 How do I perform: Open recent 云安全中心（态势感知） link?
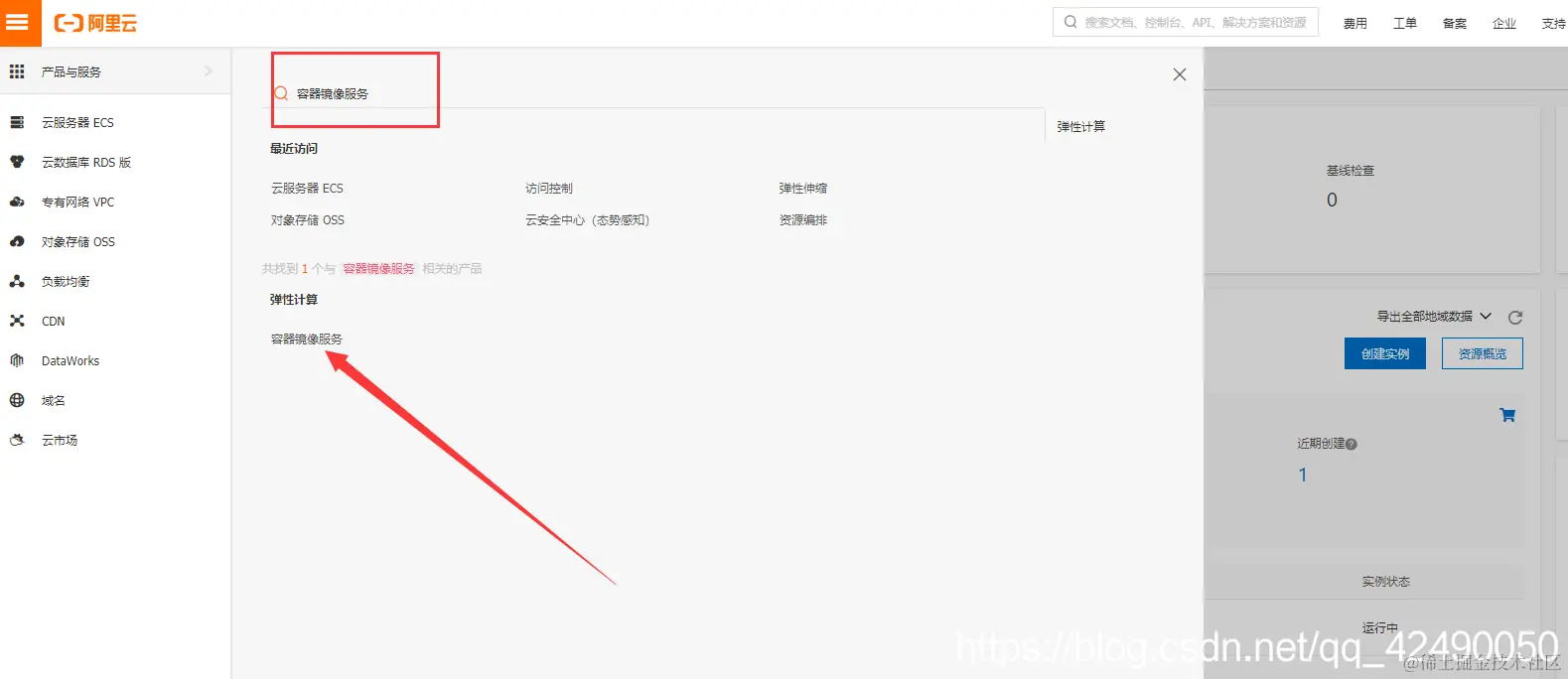[x=587, y=219]
